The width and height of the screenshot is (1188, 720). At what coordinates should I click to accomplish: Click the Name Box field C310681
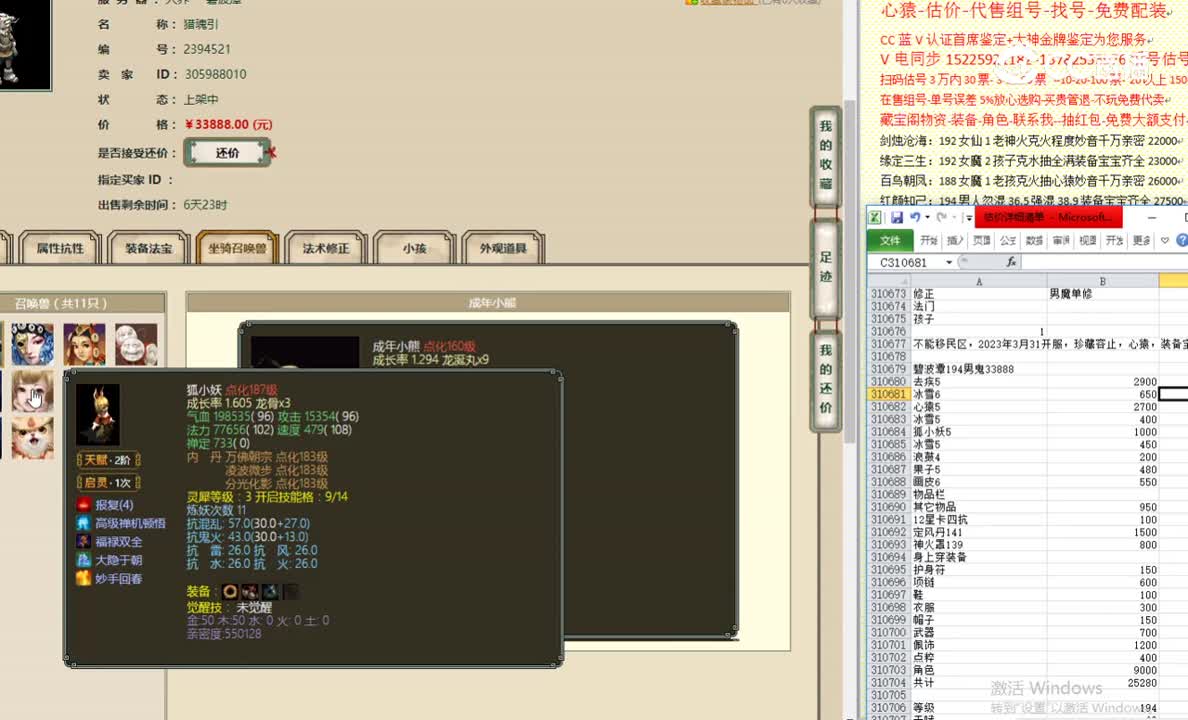(x=904, y=262)
